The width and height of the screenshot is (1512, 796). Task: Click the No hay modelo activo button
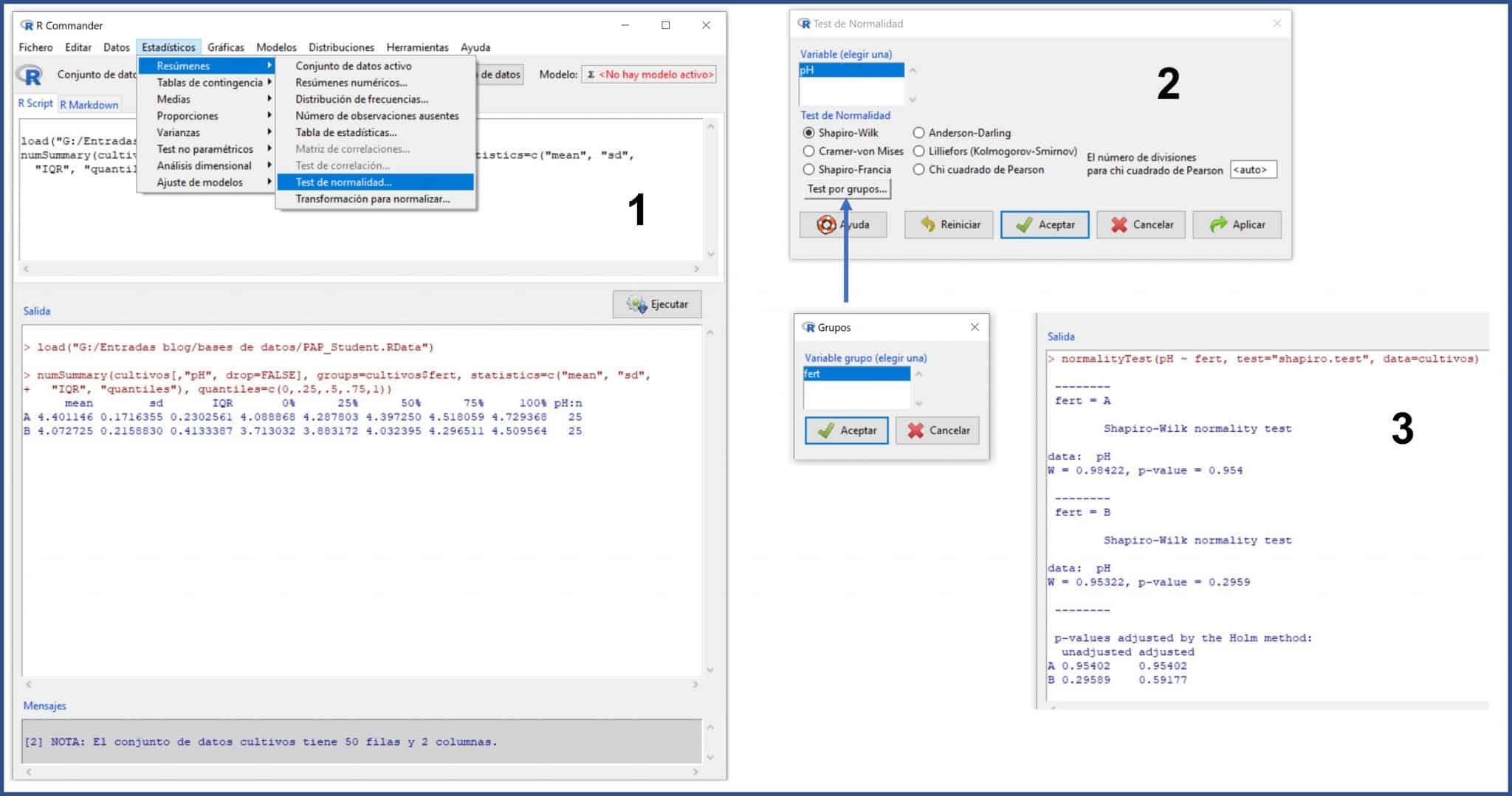[x=649, y=75]
